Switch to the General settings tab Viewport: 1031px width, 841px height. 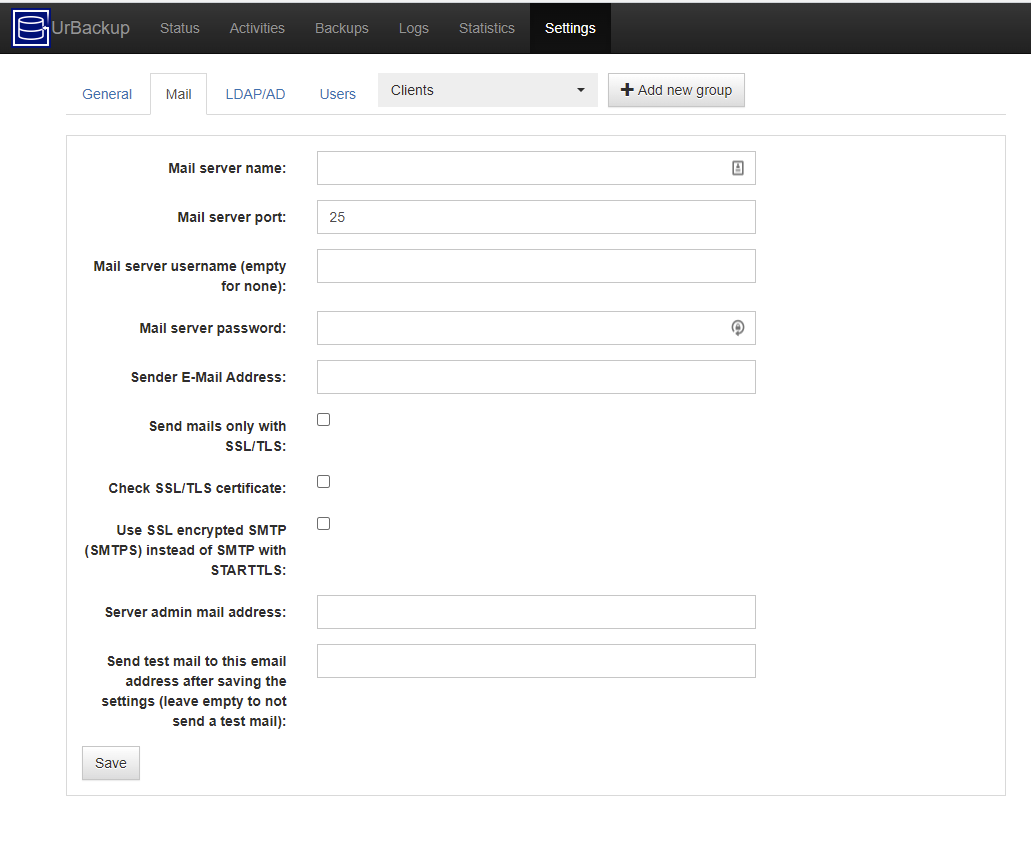[x=107, y=94]
